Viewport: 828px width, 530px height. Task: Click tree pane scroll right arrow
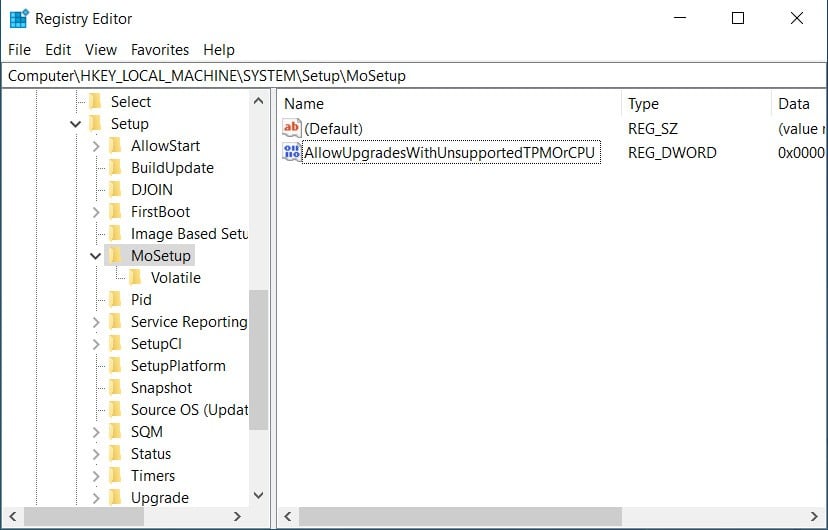[x=238, y=516]
